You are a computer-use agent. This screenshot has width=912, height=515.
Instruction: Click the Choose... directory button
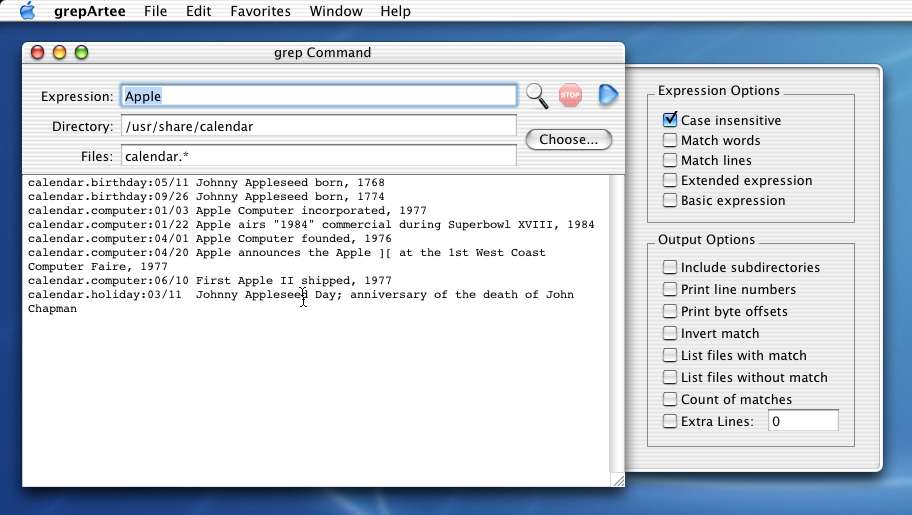(568, 140)
